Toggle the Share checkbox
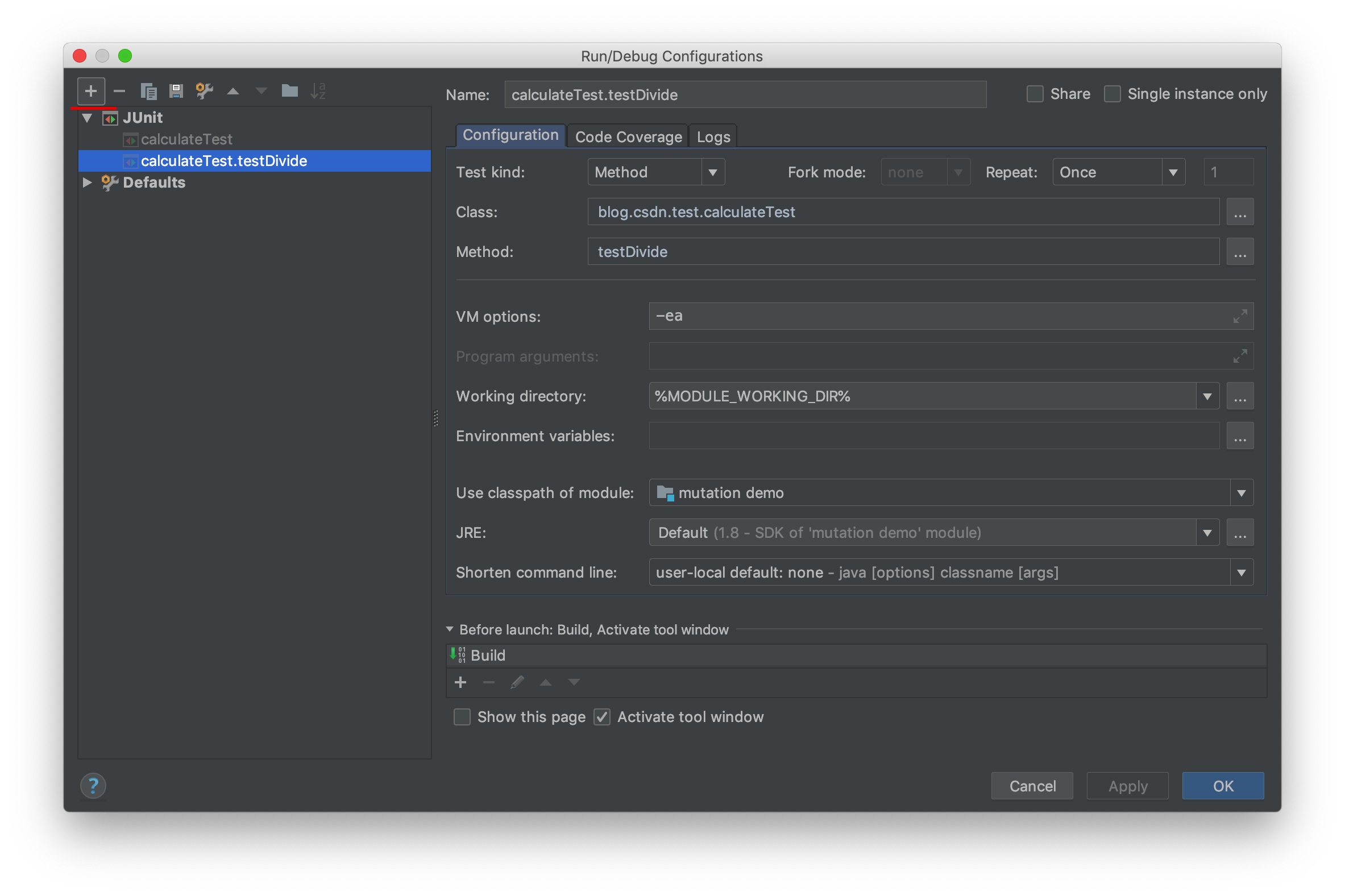Viewport: 1345px width, 896px height. [1035, 92]
